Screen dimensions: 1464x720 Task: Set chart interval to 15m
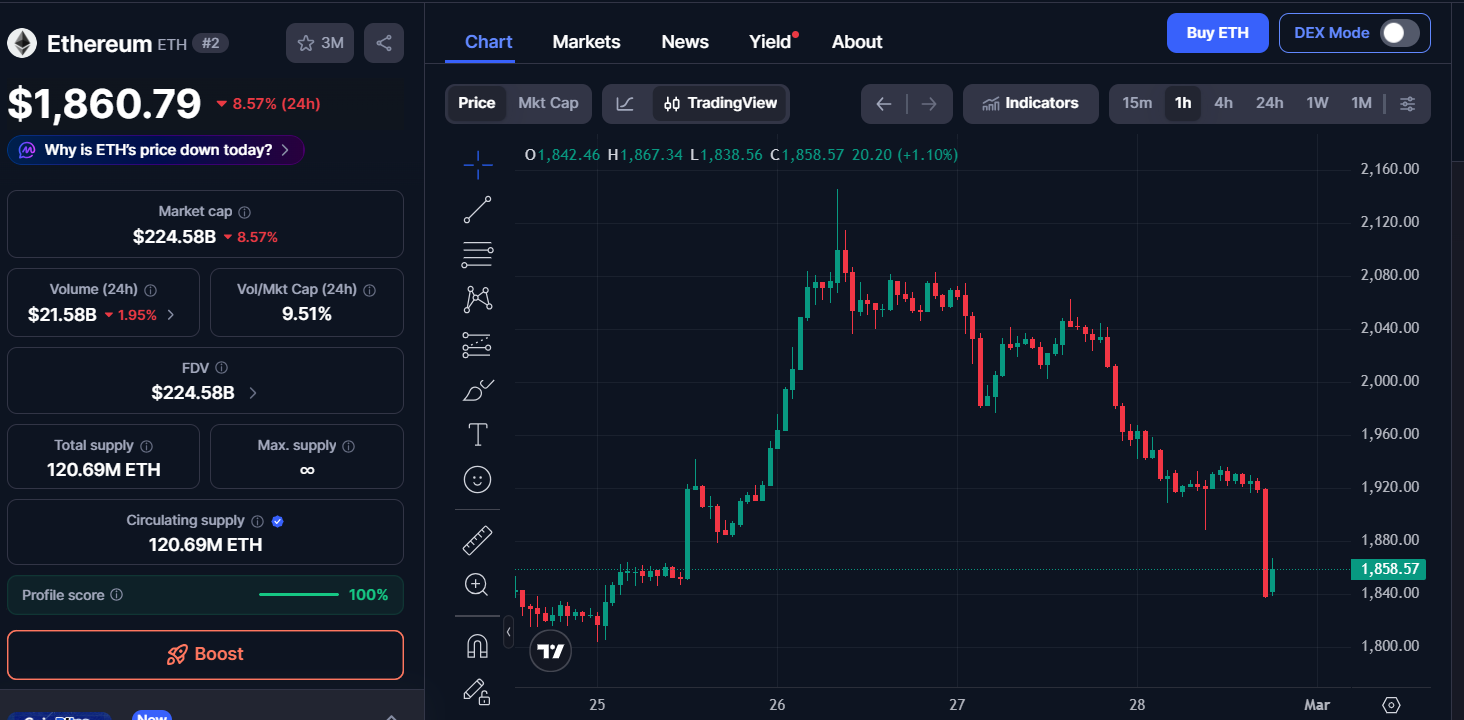coord(1137,103)
